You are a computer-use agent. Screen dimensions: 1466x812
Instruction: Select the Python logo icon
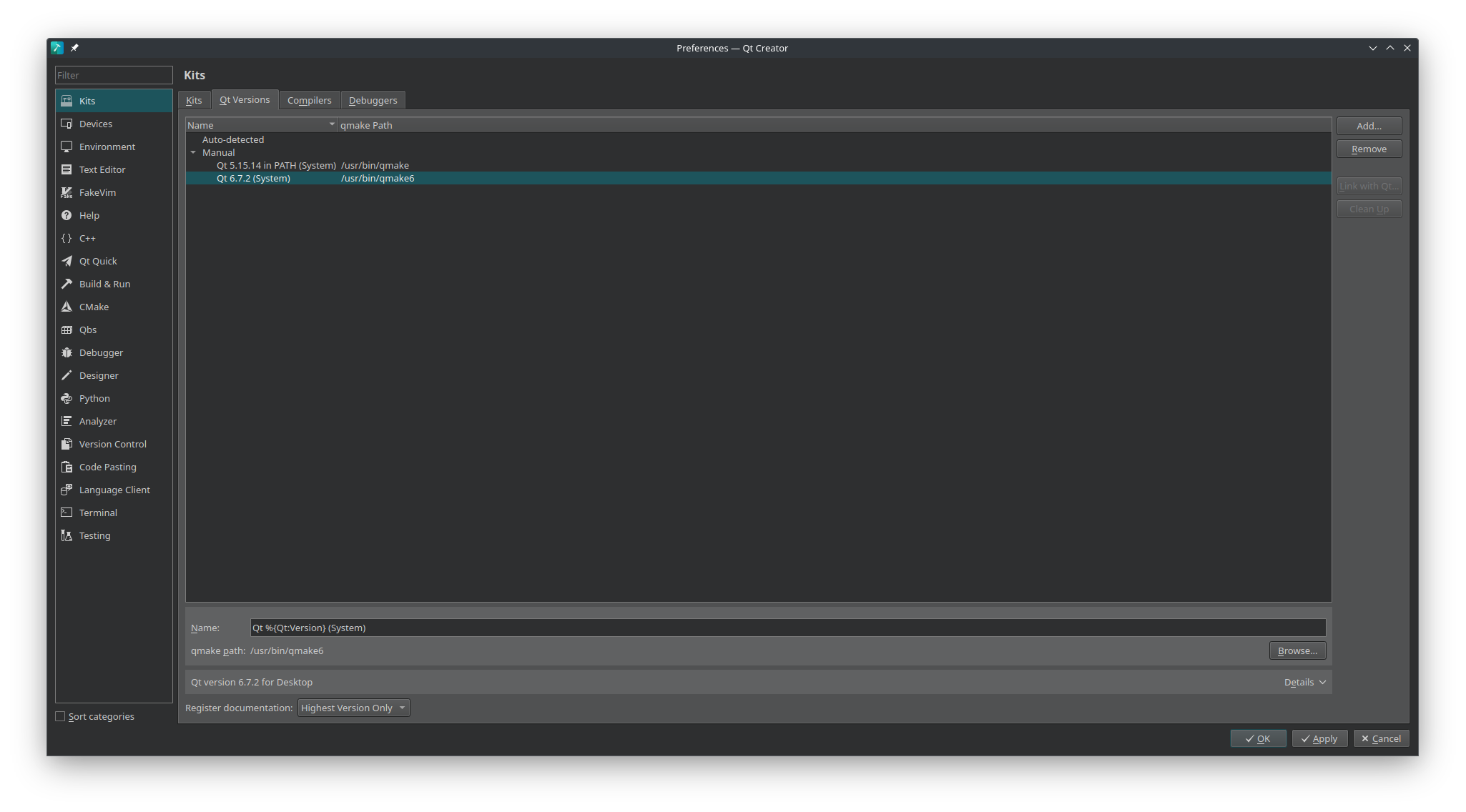67,398
